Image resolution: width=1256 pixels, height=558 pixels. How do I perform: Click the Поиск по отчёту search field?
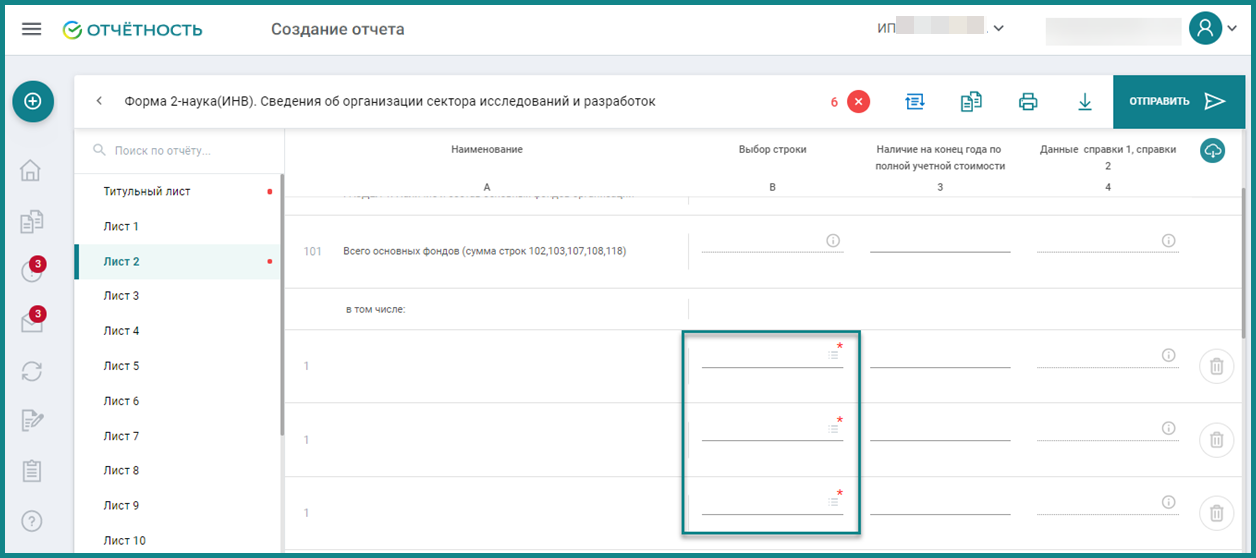[178, 150]
